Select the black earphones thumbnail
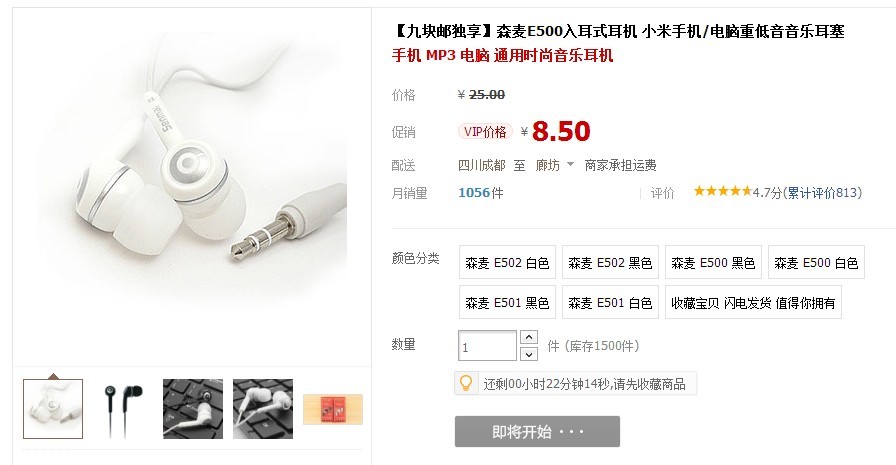 pyautogui.click(x=123, y=409)
